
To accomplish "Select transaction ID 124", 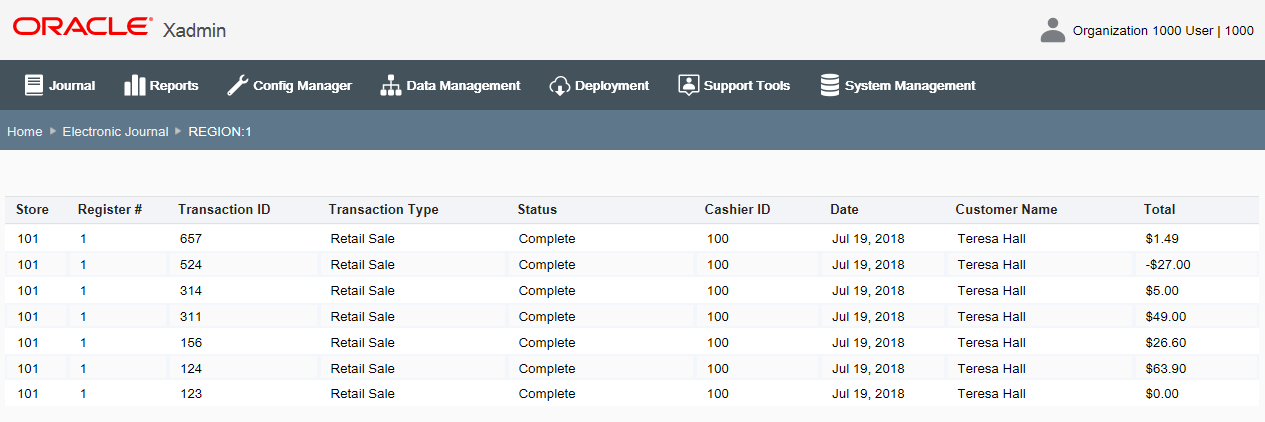I will 191,368.
